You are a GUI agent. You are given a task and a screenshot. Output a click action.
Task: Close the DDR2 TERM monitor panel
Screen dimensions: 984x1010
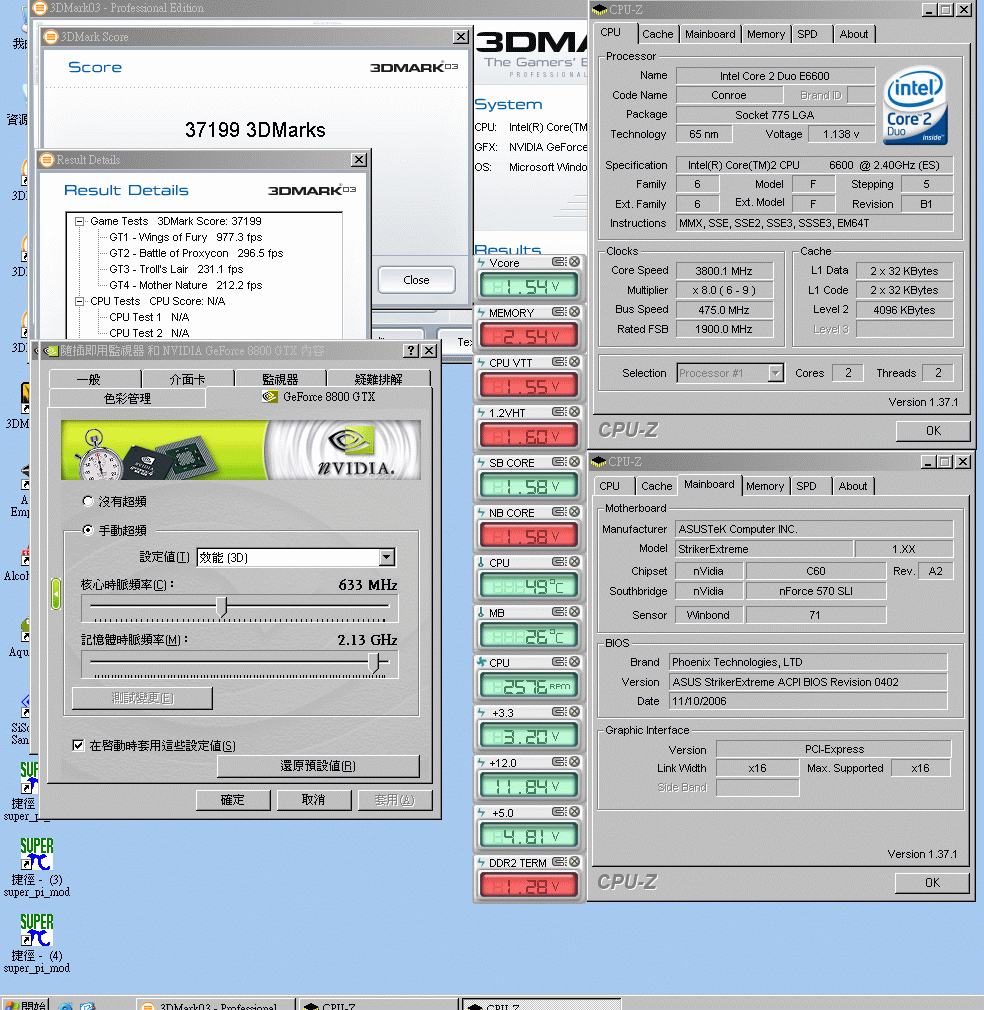point(574,862)
